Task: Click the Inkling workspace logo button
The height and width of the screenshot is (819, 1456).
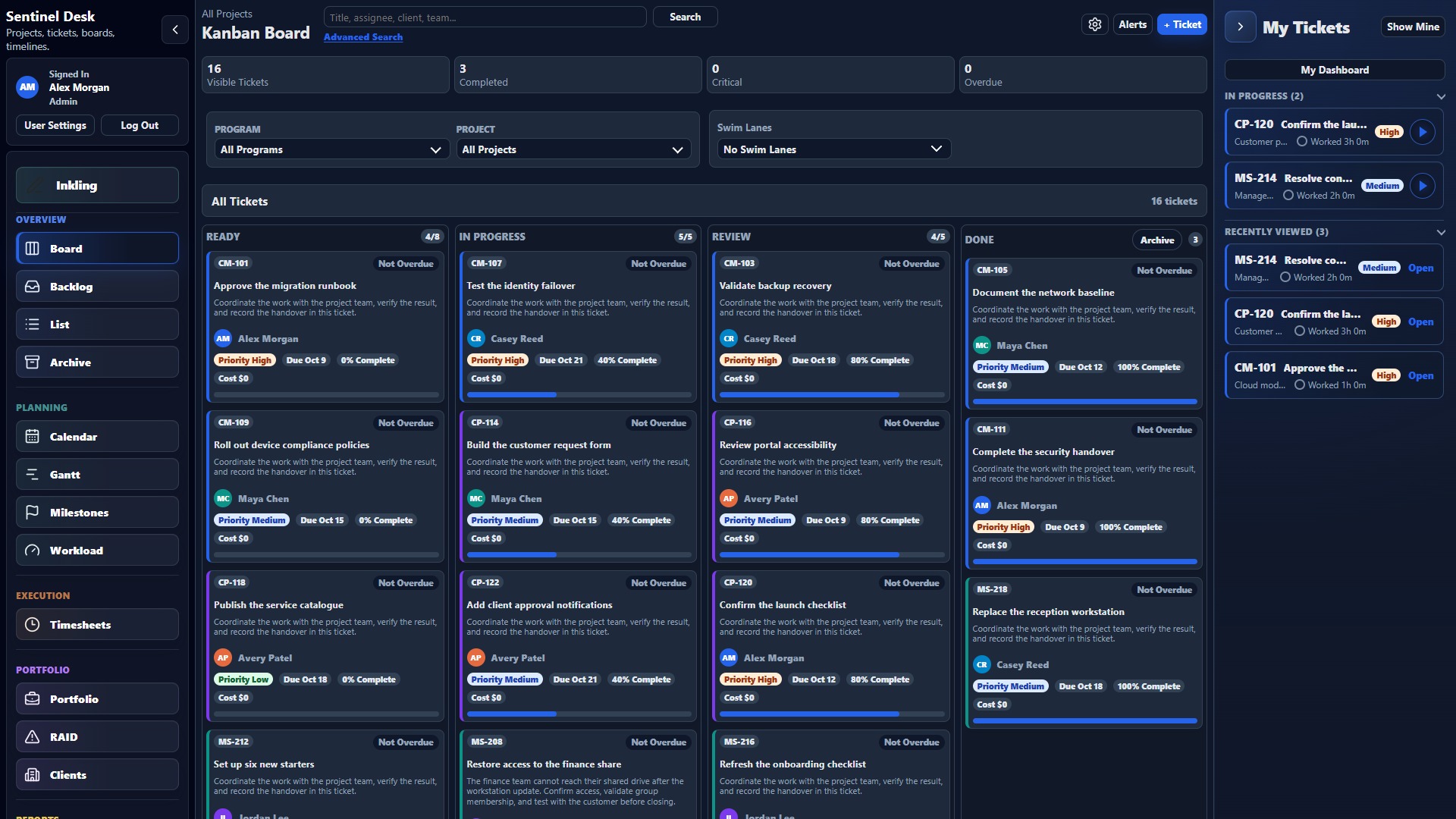Action: point(97,185)
